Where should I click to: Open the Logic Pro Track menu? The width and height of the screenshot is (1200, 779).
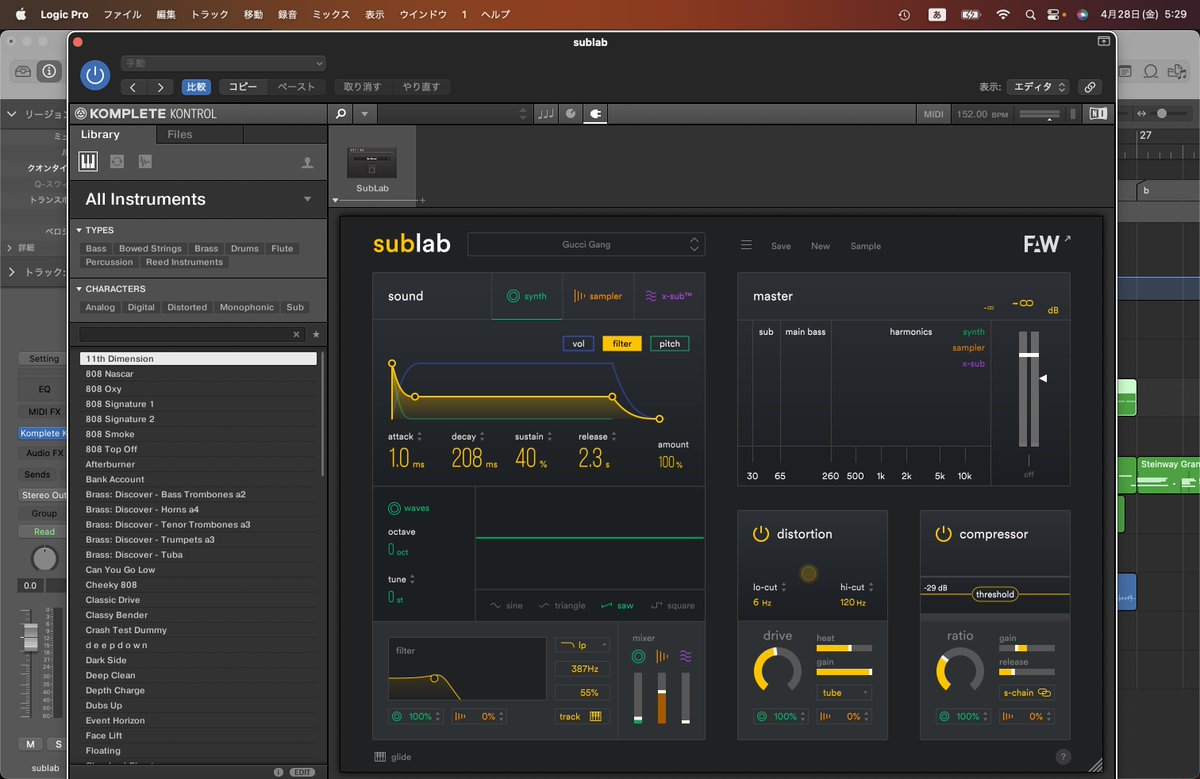tap(209, 15)
